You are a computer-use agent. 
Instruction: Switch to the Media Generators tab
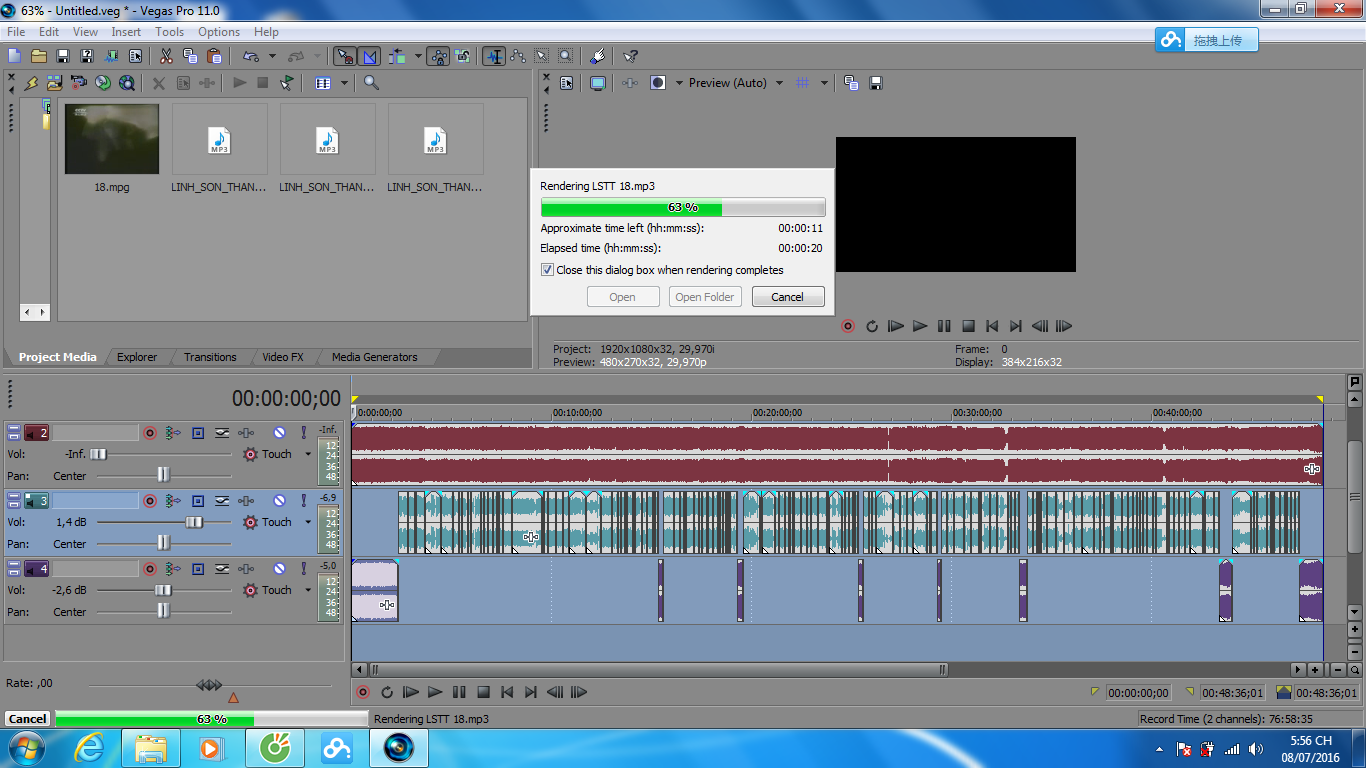coord(375,357)
